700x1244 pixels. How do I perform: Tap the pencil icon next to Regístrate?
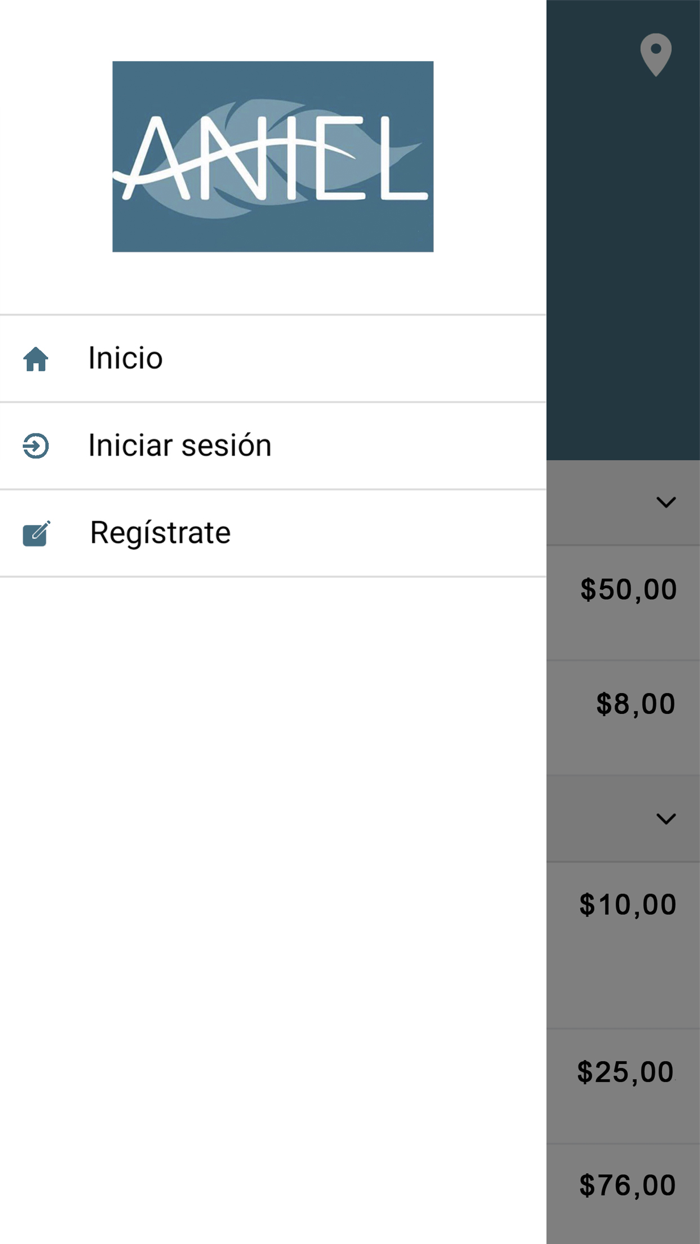pyautogui.click(x=36, y=533)
